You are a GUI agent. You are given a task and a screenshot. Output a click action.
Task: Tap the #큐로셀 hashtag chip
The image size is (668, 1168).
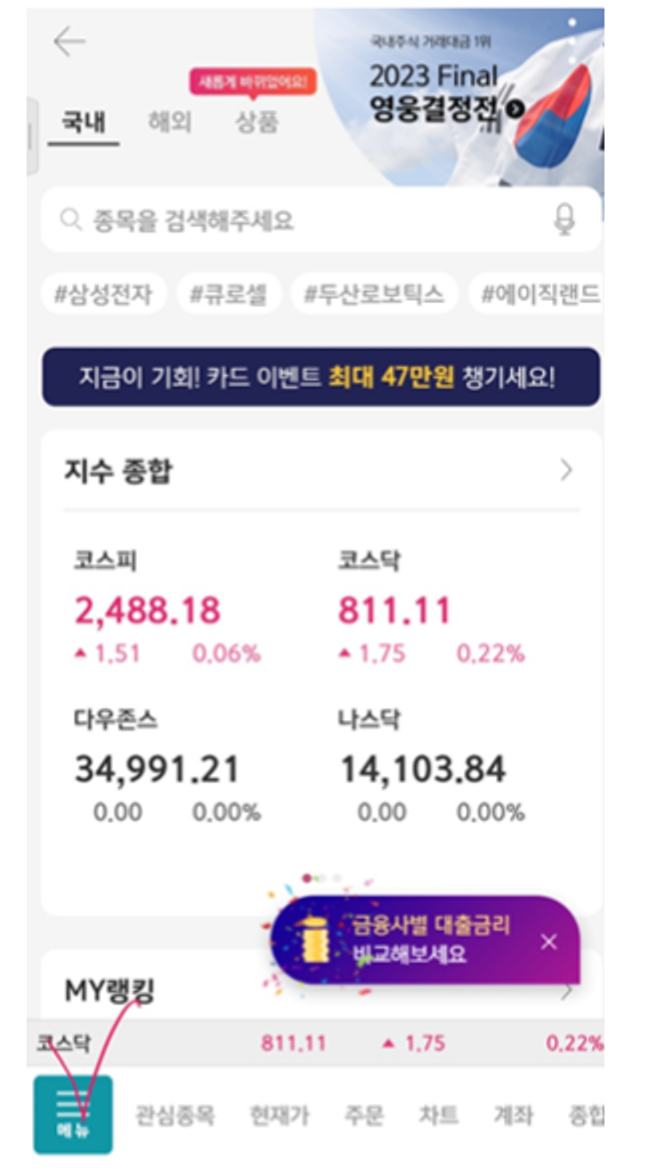(229, 293)
